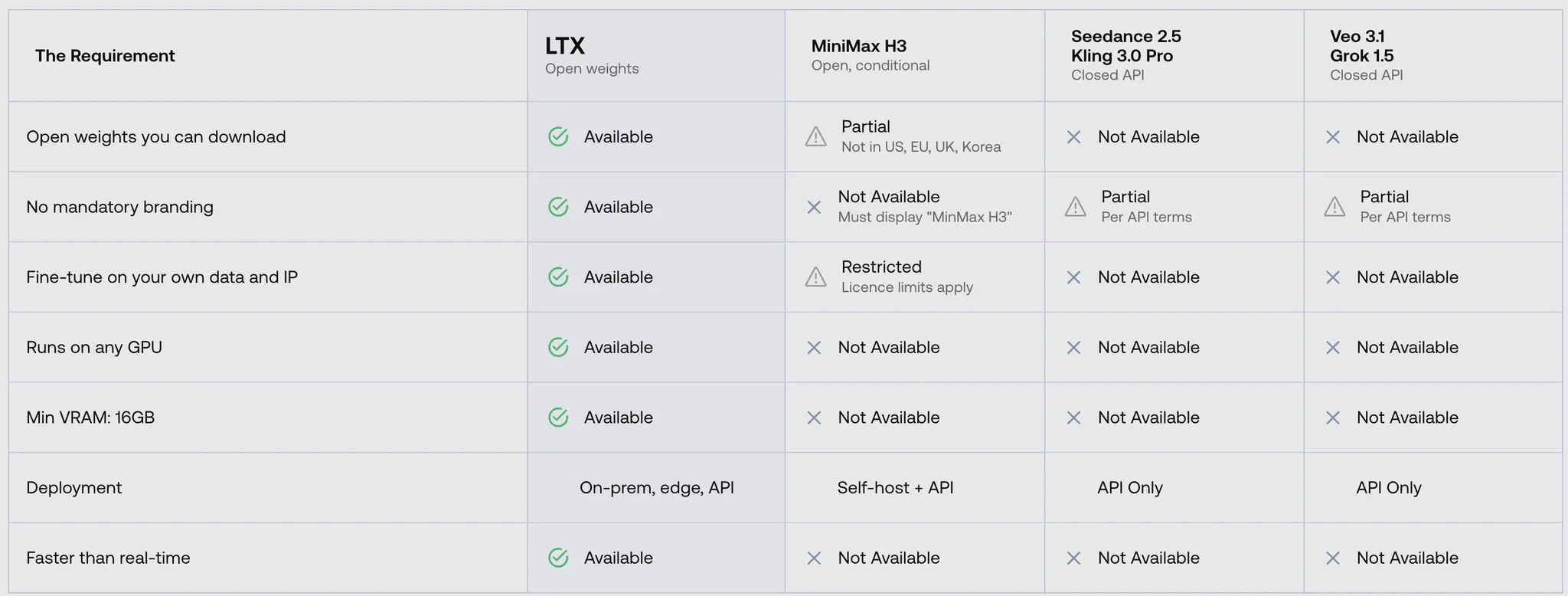Click warning triangle beside MiniMax Partial open weights

pos(816,137)
